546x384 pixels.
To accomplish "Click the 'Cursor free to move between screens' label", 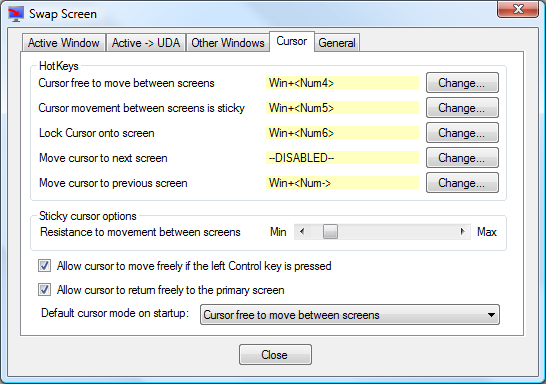I will tap(126, 83).
